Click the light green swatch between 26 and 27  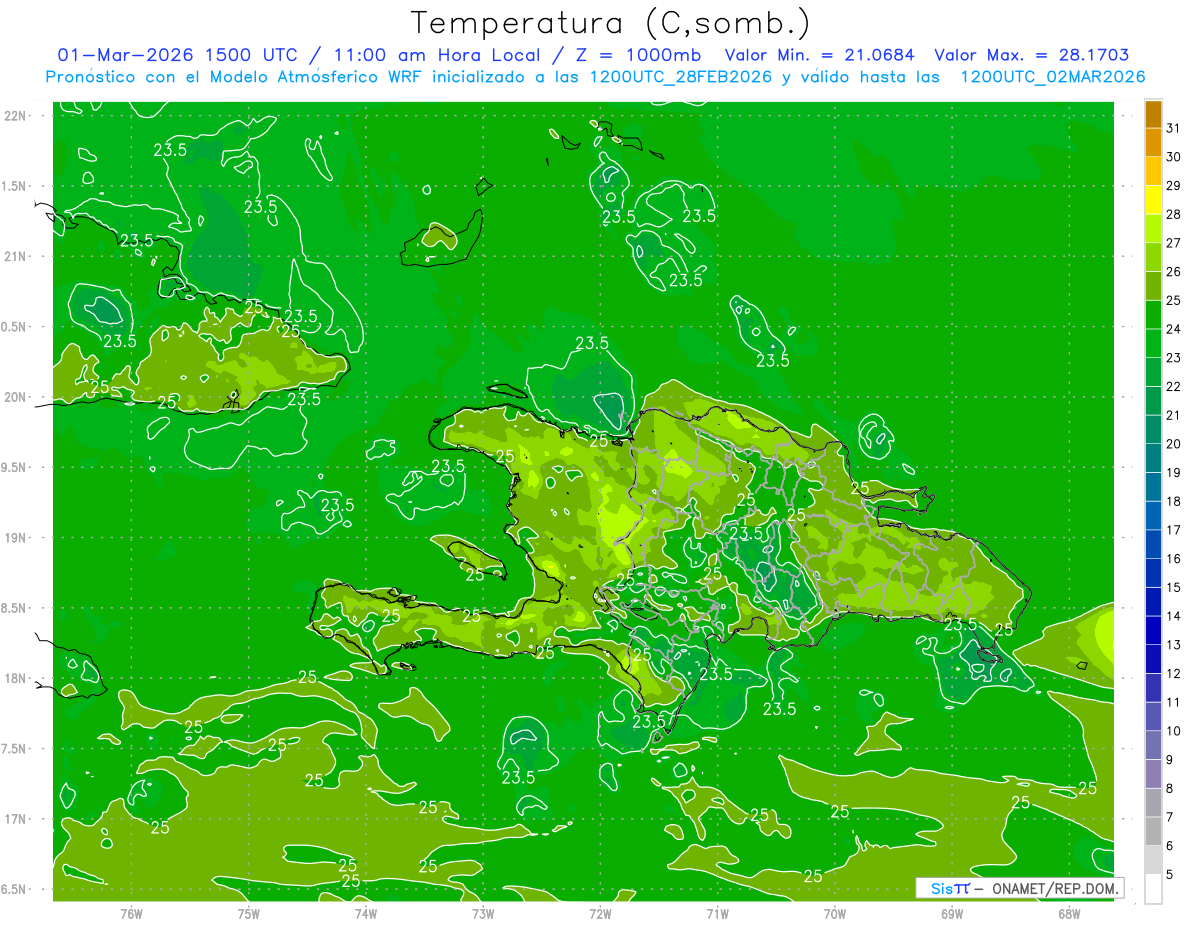[x=1153, y=257]
